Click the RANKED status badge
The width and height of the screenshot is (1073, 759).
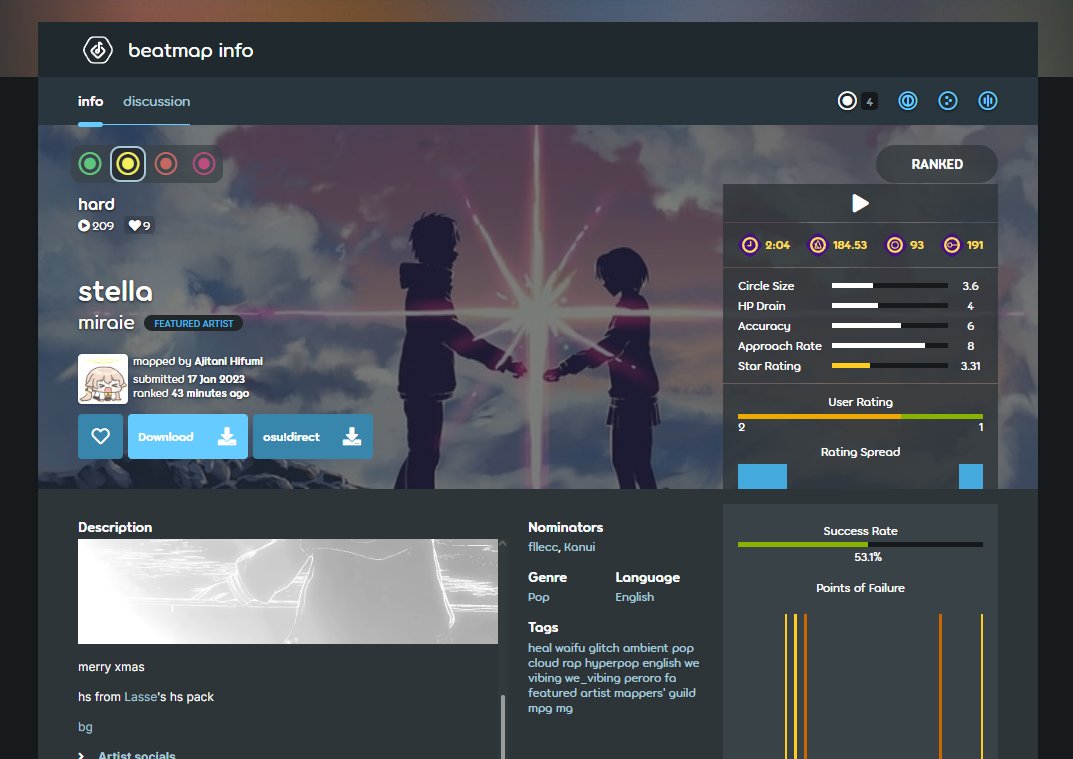pyautogui.click(x=937, y=164)
